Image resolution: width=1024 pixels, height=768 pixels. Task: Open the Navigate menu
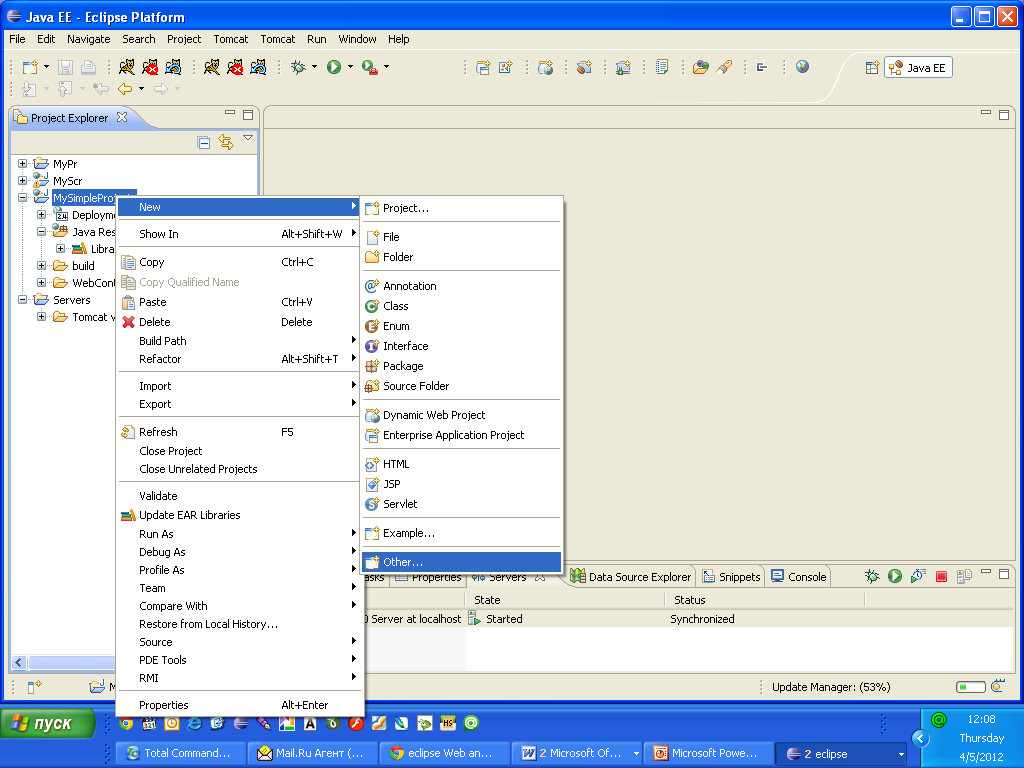coord(88,39)
